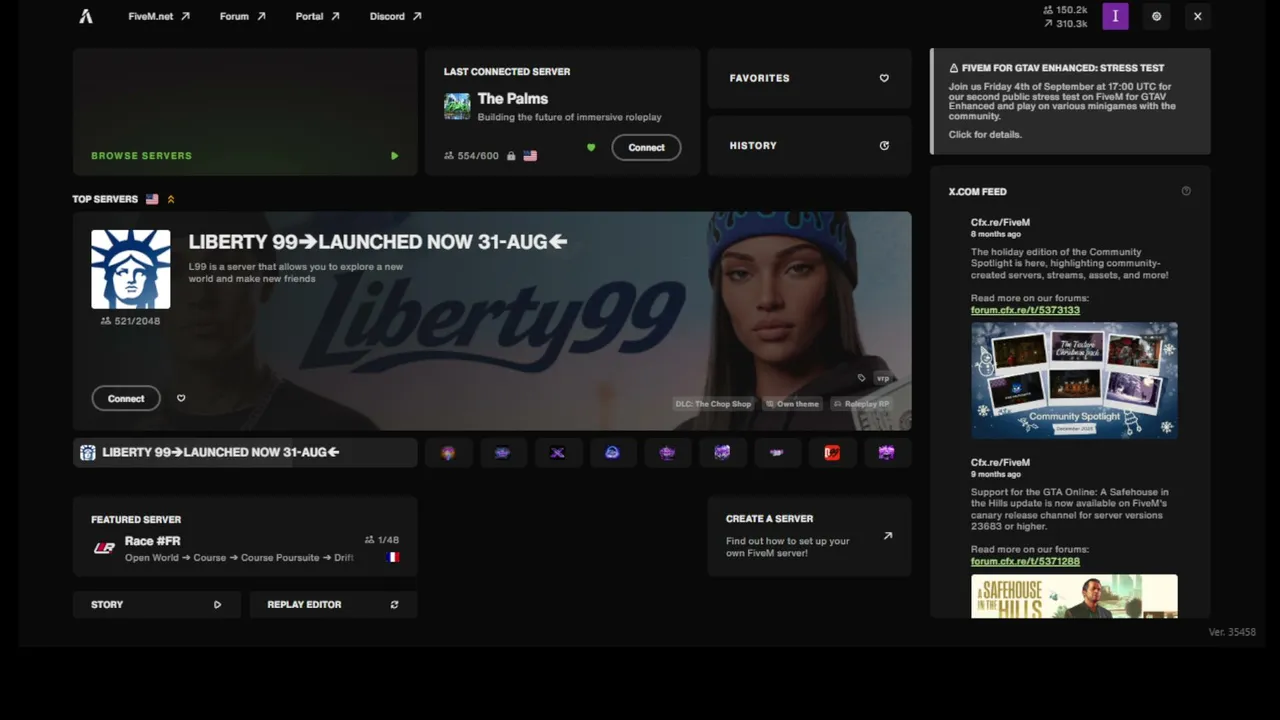Click the heart icon on the Favorites card

click(x=884, y=78)
